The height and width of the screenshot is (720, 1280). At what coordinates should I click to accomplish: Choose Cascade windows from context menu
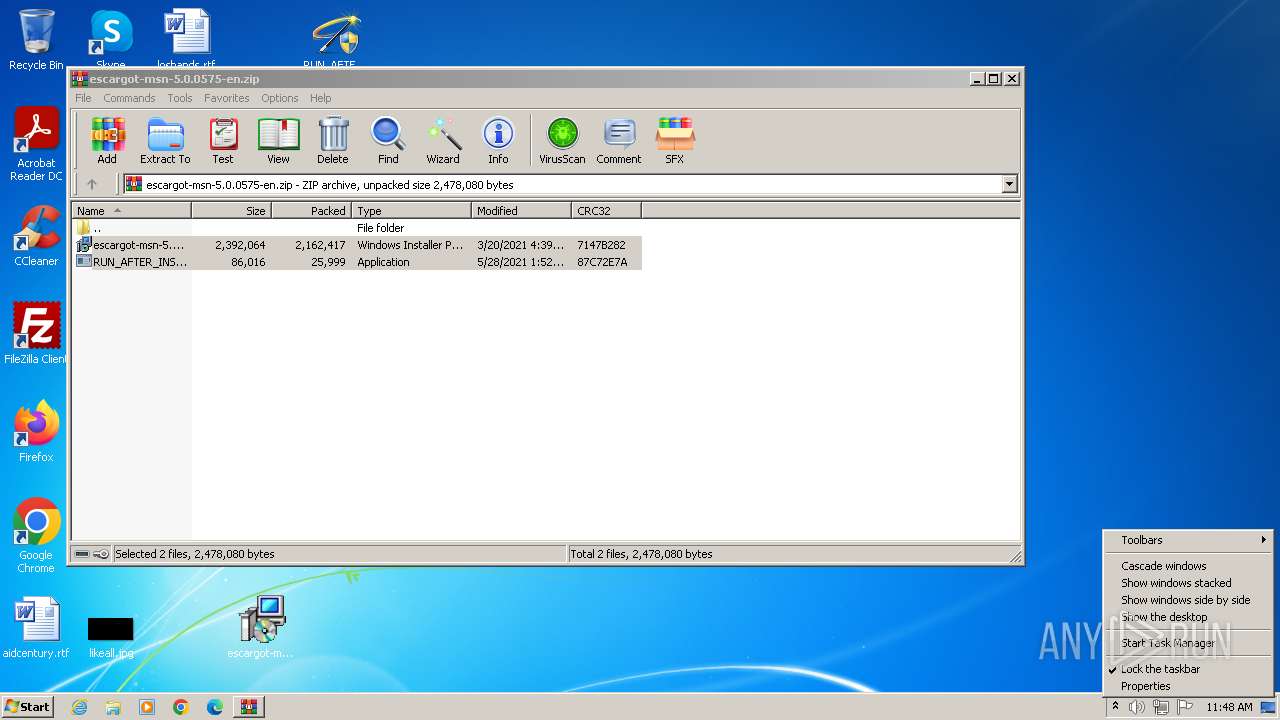pos(1189,566)
